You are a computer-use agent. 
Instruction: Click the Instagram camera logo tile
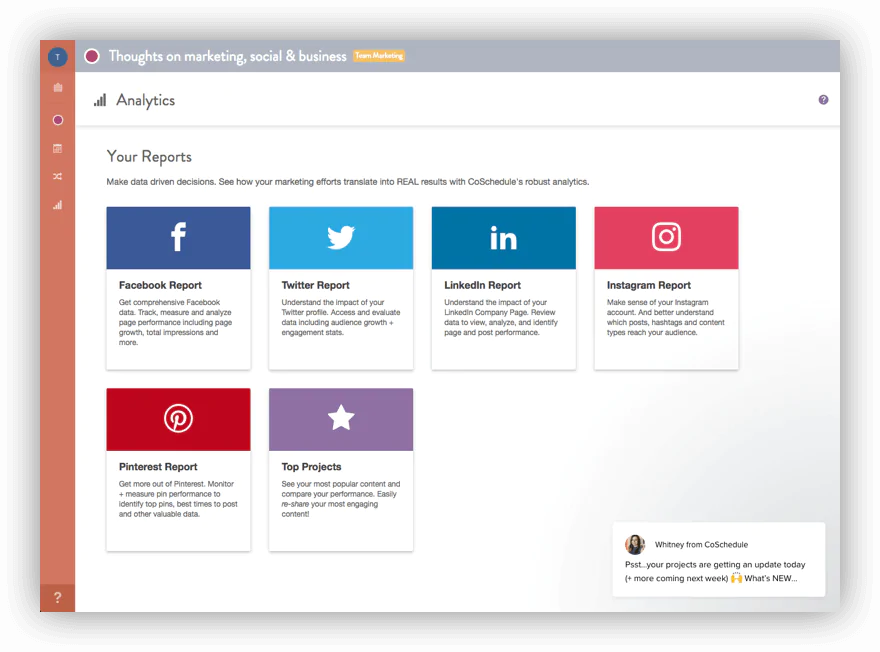click(666, 238)
